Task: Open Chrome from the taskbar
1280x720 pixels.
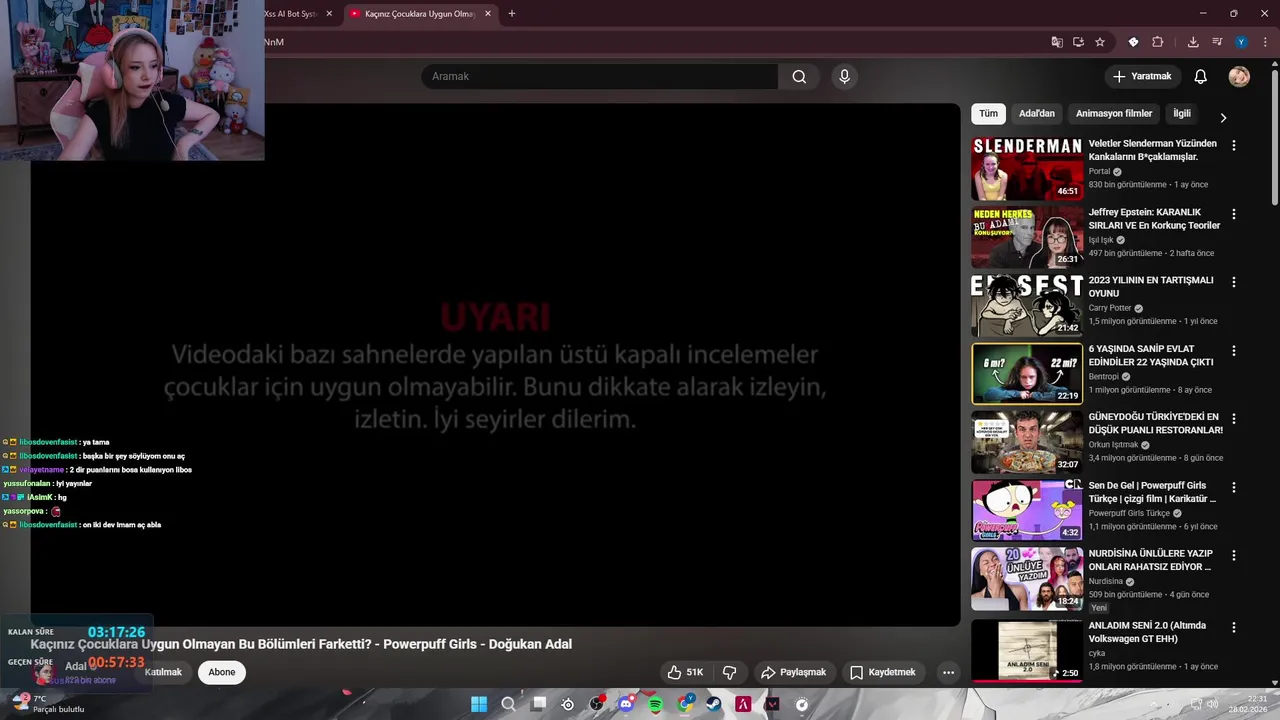Action: (685, 704)
